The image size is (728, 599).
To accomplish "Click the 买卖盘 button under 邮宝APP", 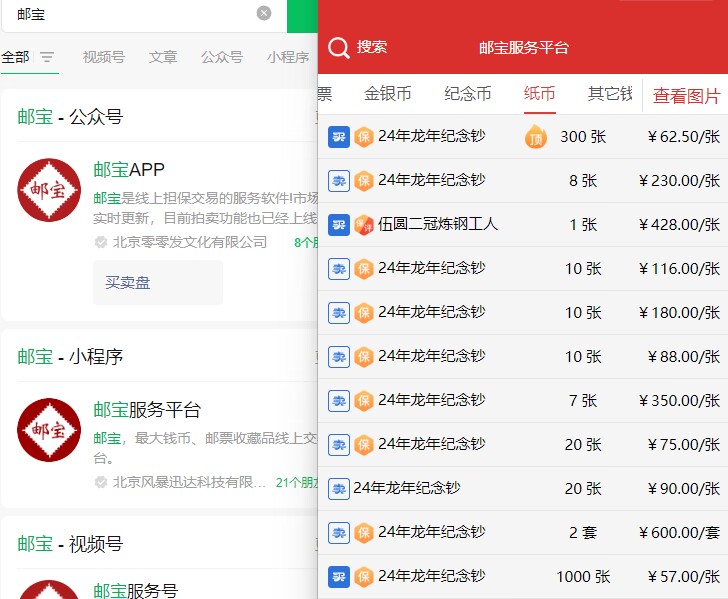I will pos(158,282).
